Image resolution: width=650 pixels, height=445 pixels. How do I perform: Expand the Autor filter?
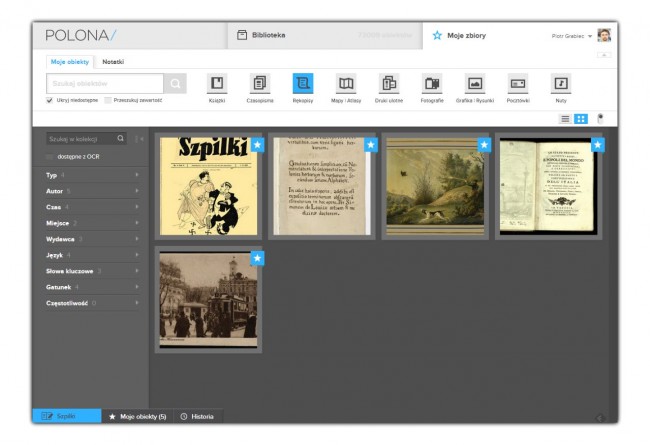pos(92,191)
